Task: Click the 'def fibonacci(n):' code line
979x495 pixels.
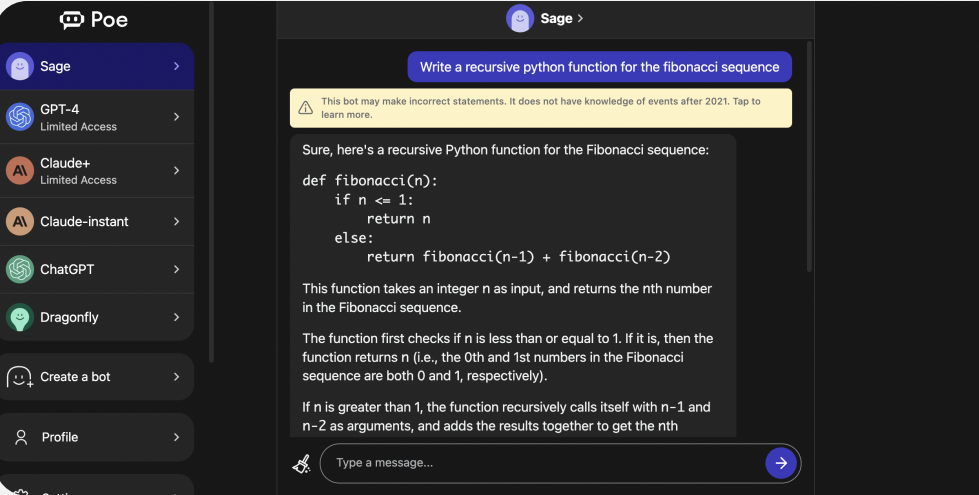Action: tap(370, 181)
